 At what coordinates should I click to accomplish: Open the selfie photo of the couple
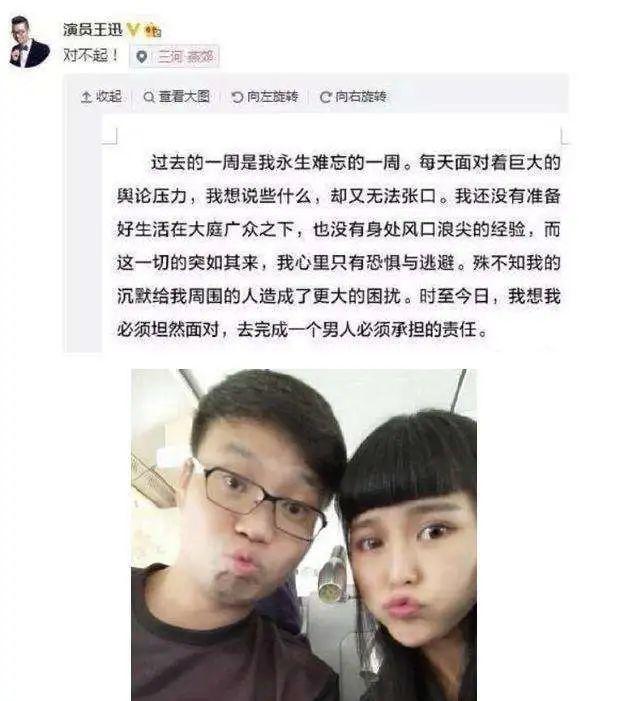click(304, 535)
